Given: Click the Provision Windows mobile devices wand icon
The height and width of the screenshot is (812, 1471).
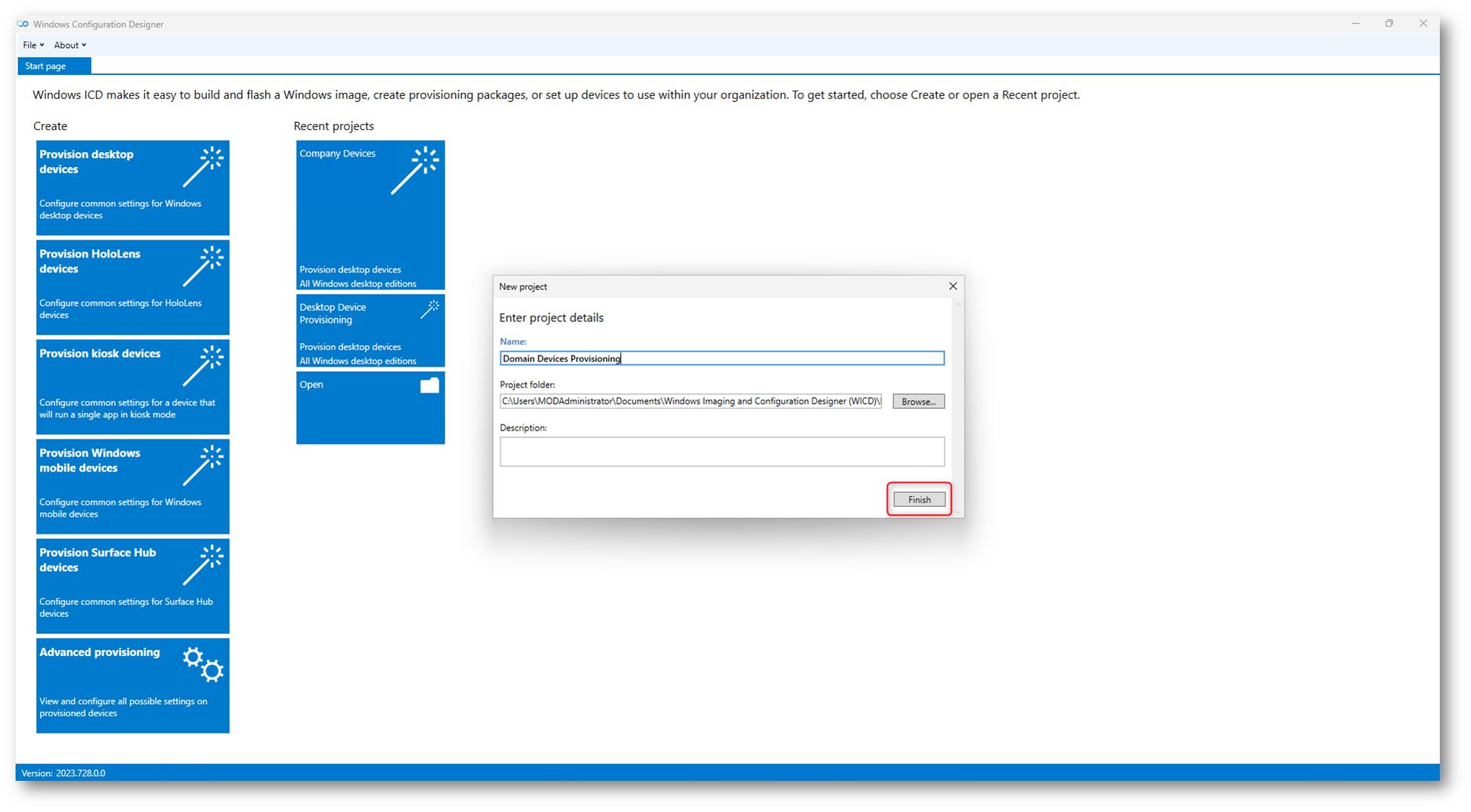Looking at the screenshot, I should click(203, 465).
